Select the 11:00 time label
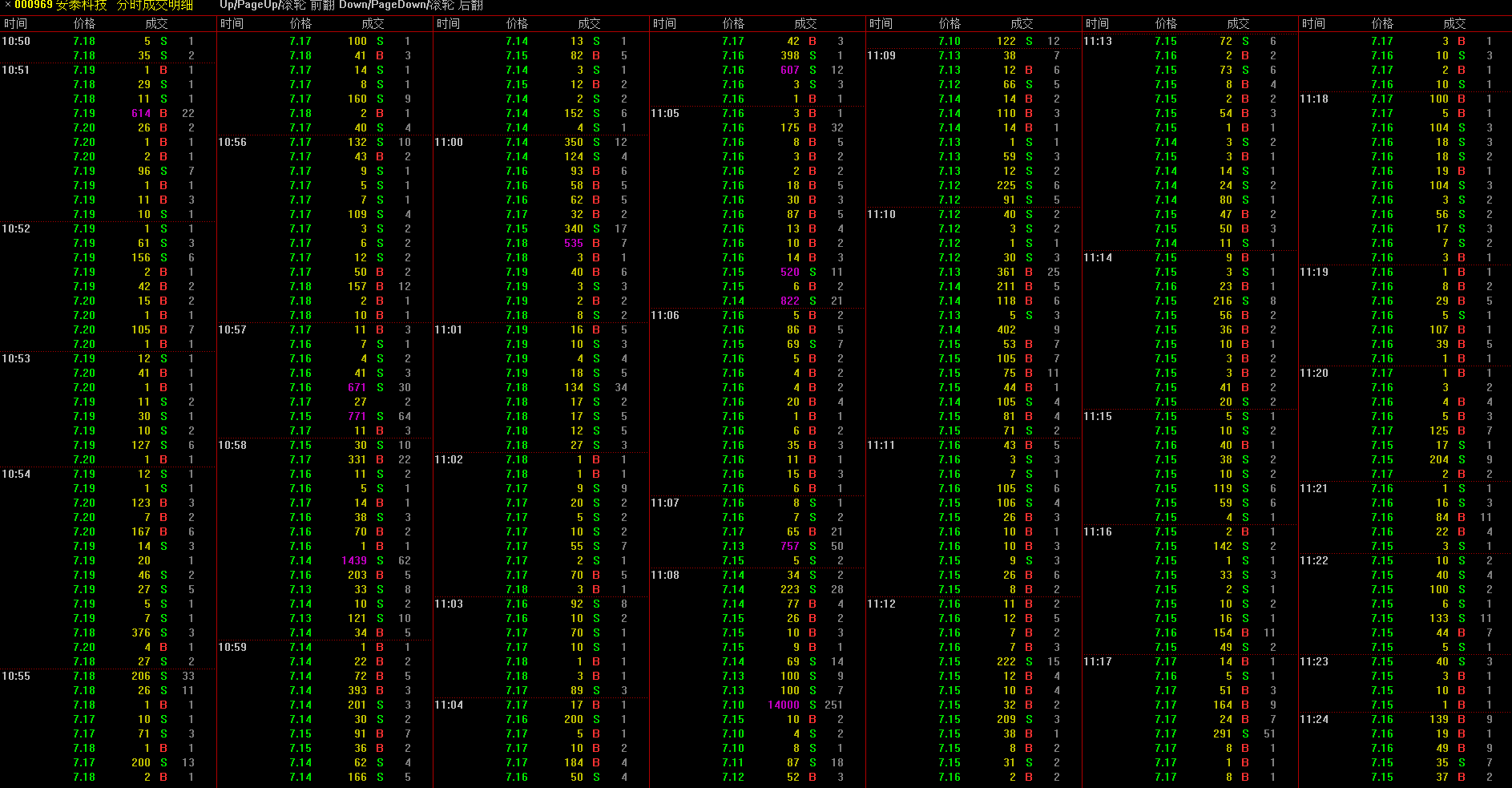1512x788 pixels. (x=449, y=142)
